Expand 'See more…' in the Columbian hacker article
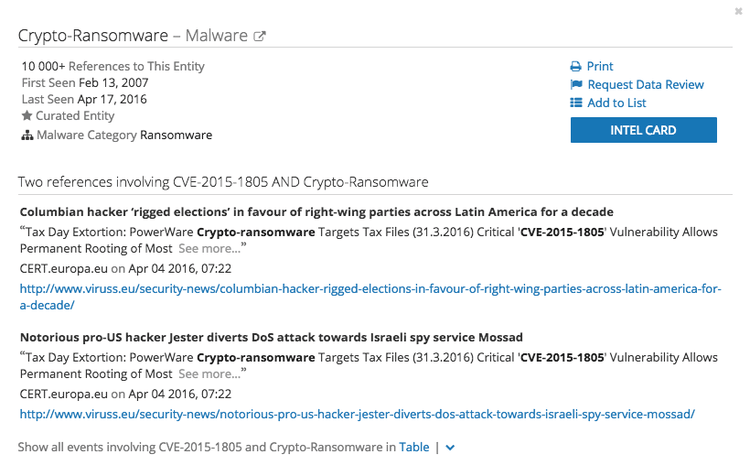The width and height of the screenshot is (750, 476). point(209,248)
